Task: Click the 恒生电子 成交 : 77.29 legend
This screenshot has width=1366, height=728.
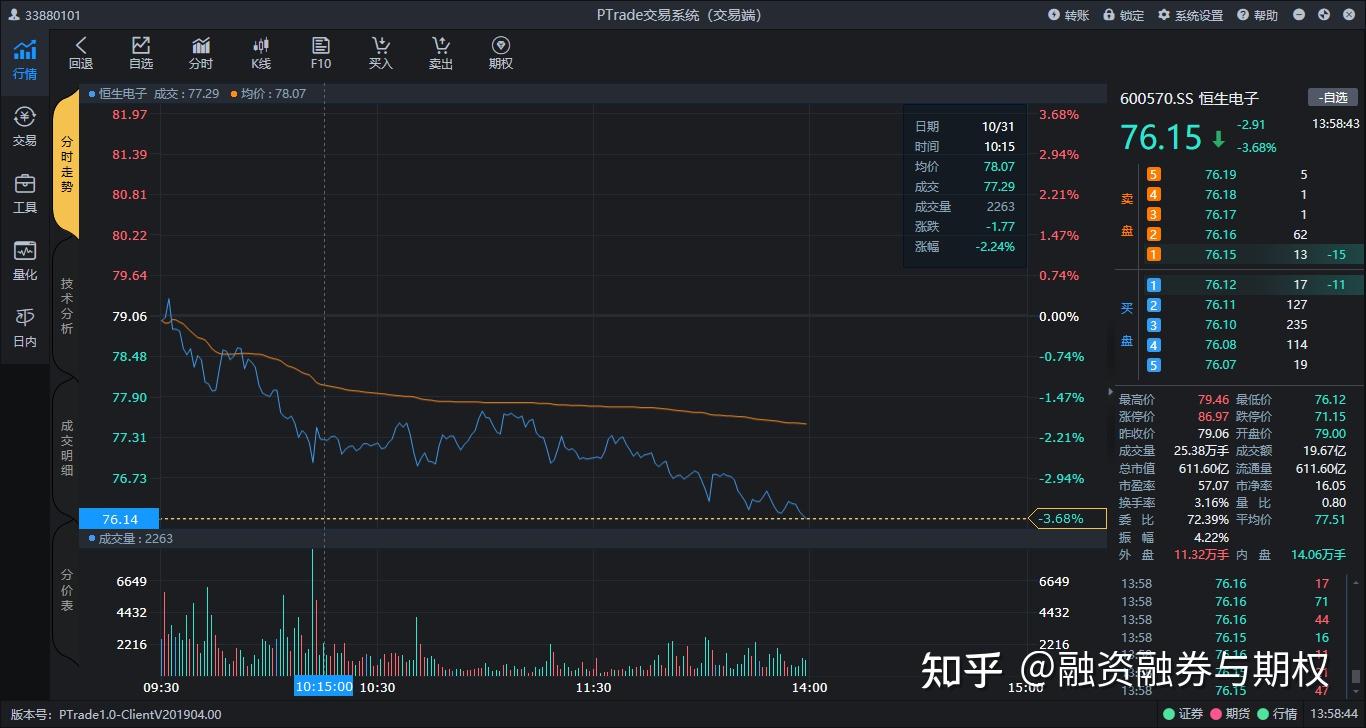Action: coord(153,93)
